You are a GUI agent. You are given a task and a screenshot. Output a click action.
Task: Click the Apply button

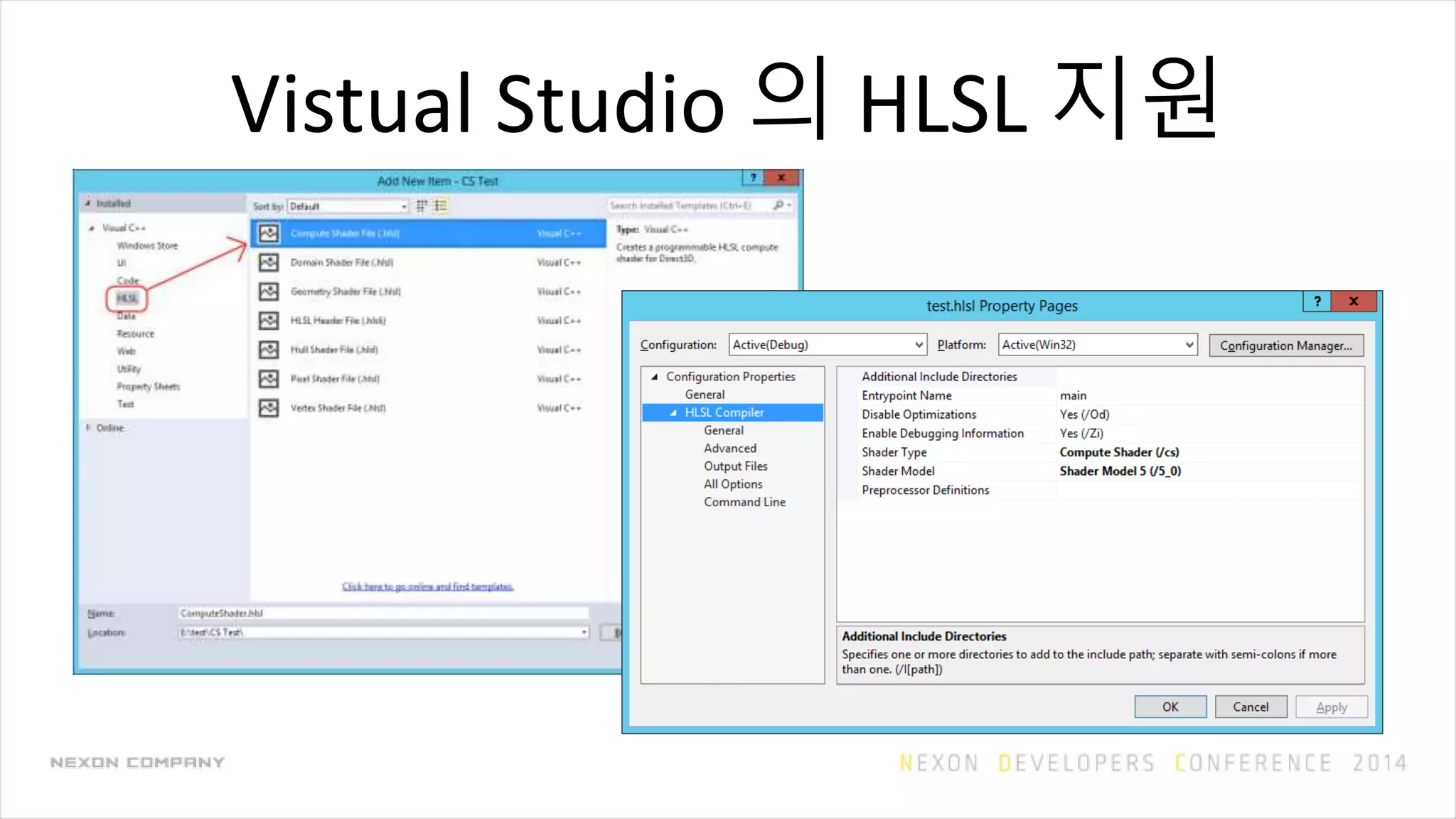(x=1332, y=707)
